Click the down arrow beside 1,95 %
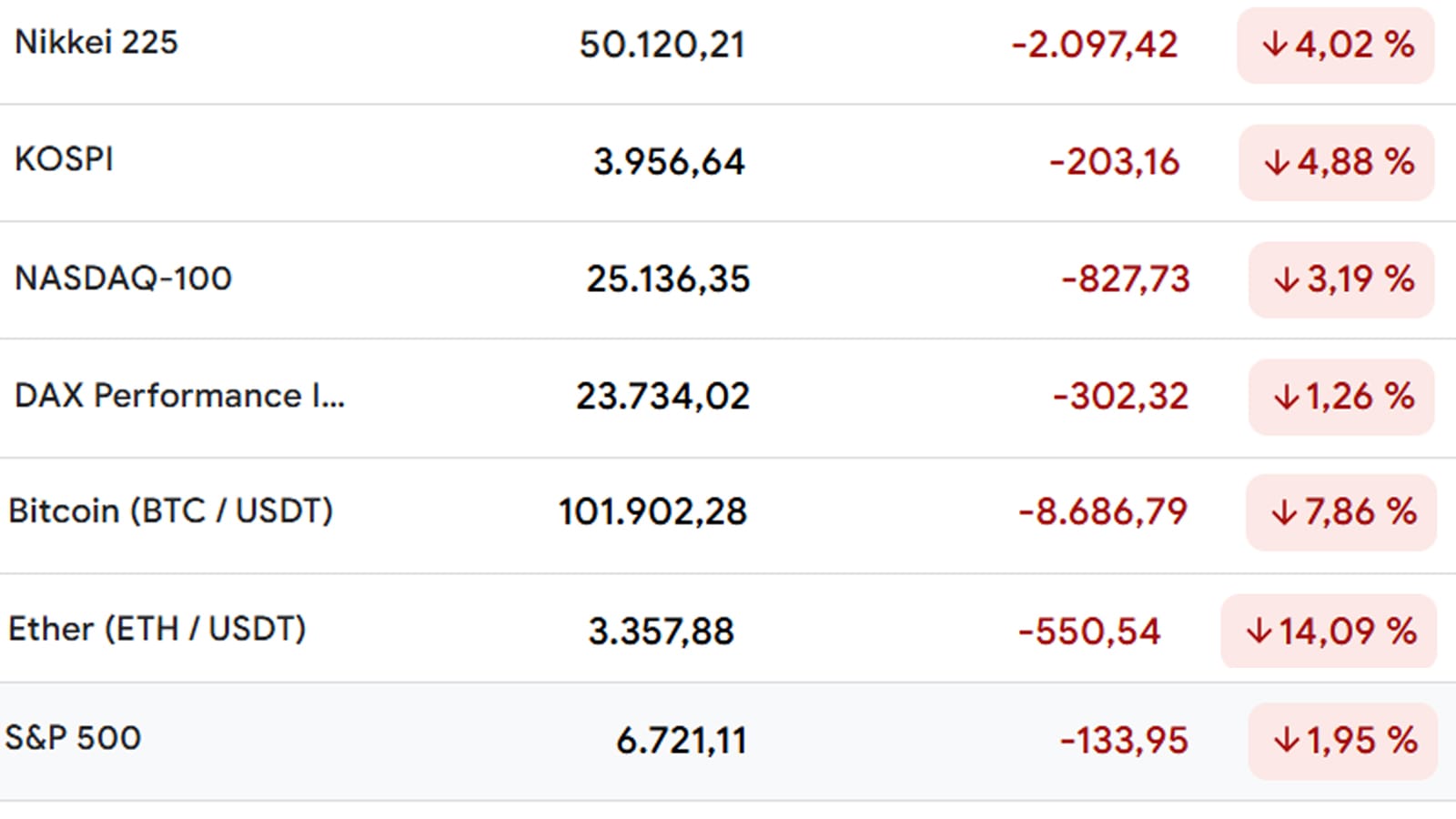This screenshot has width=1456, height=819. [1286, 741]
